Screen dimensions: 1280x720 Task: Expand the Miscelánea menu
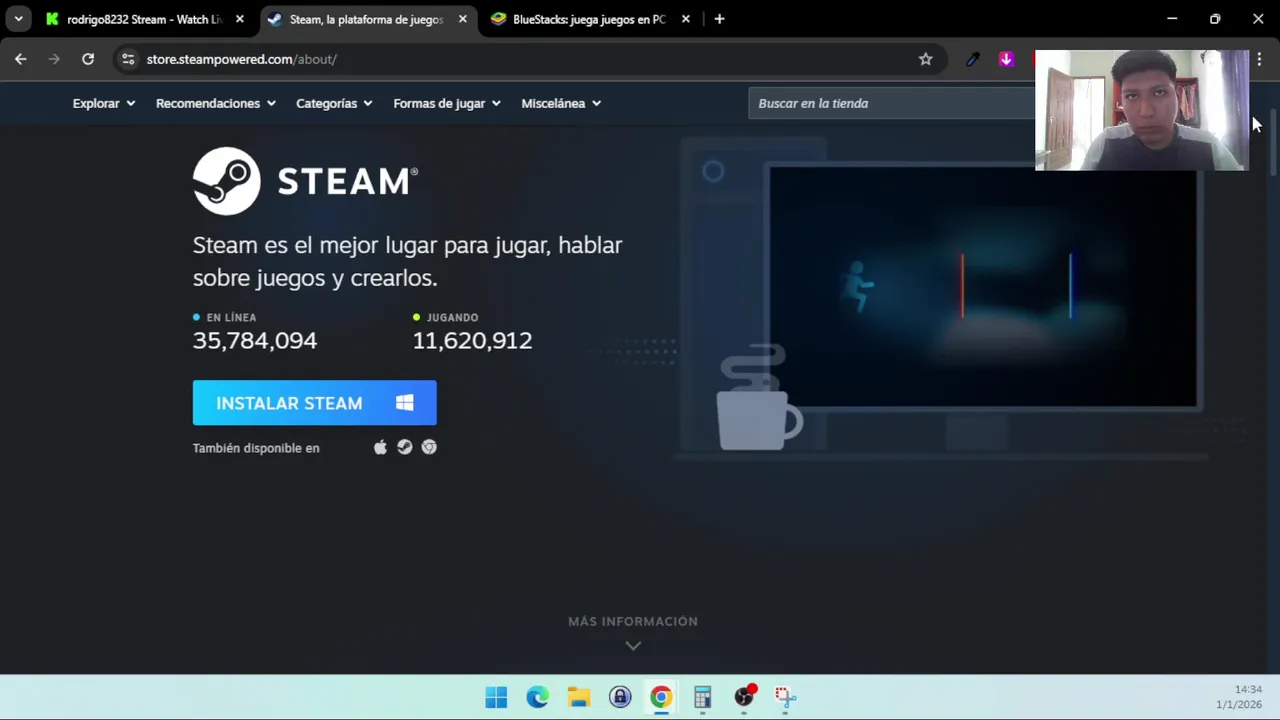tap(561, 103)
